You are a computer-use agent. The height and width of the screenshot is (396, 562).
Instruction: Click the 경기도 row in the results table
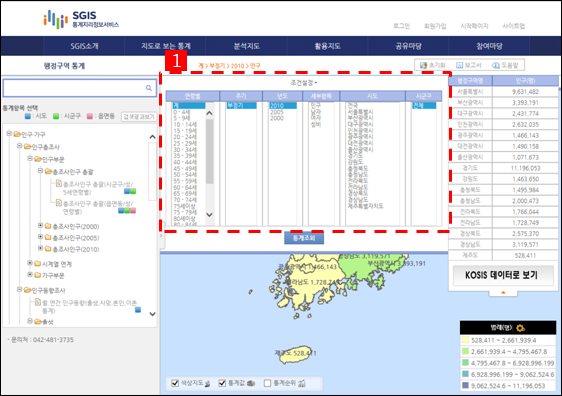(503, 168)
